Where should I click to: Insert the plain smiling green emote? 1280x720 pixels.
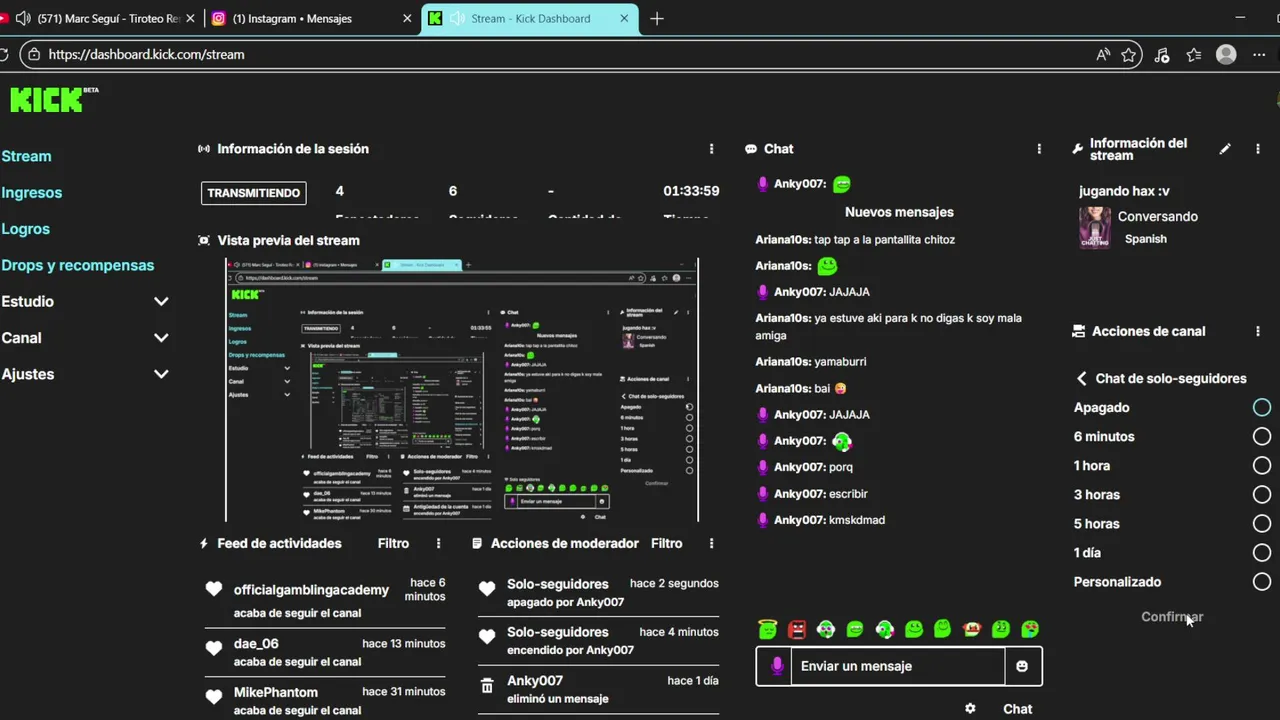pos(913,629)
